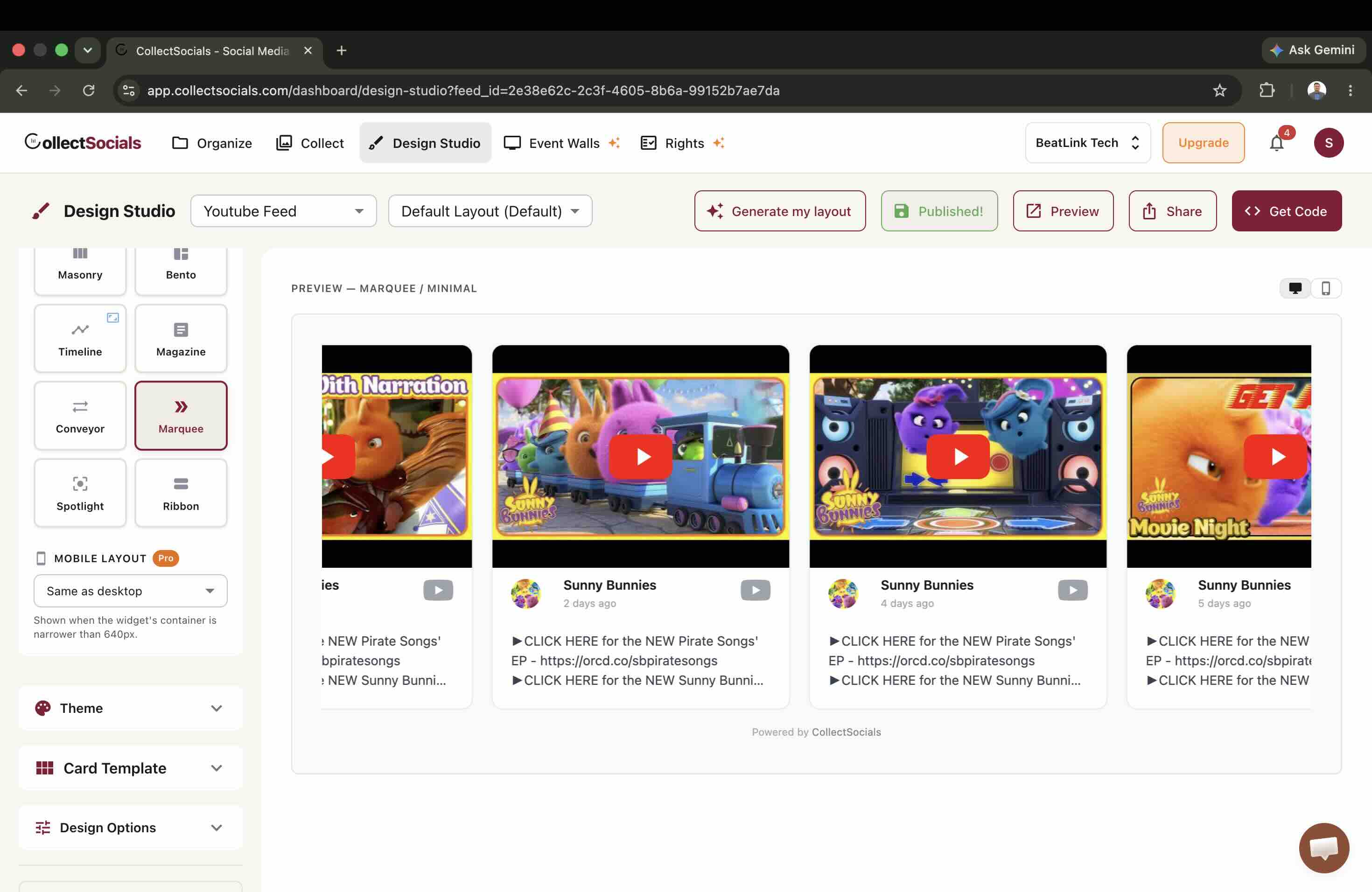Reload the browser page
The width and height of the screenshot is (1372, 892).
coord(88,91)
